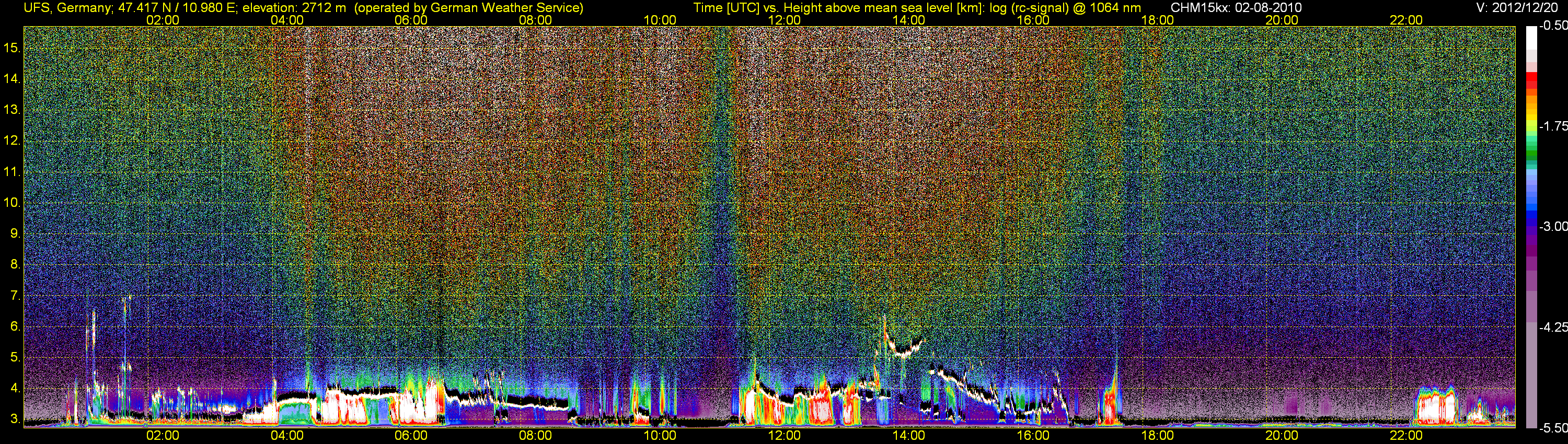The height and width of the screenshot is (444, 1568).
Task: Click the '11.' km height axis label
Action: 12,172
